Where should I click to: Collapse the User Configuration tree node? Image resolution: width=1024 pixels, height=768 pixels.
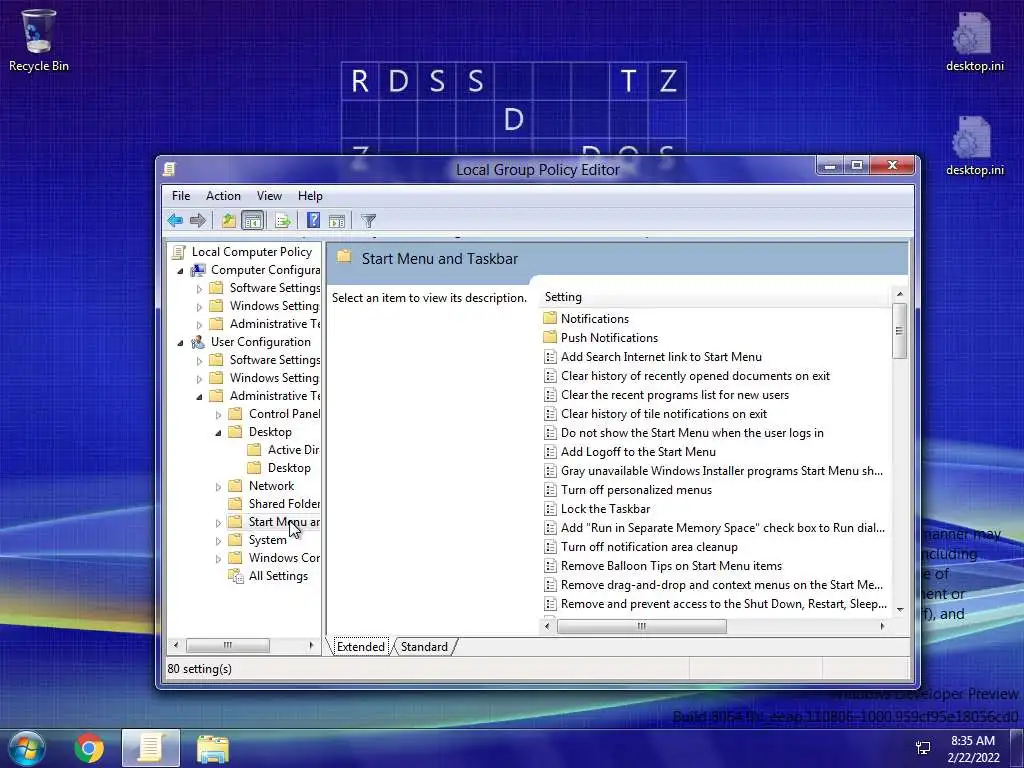tap(181, 342)
